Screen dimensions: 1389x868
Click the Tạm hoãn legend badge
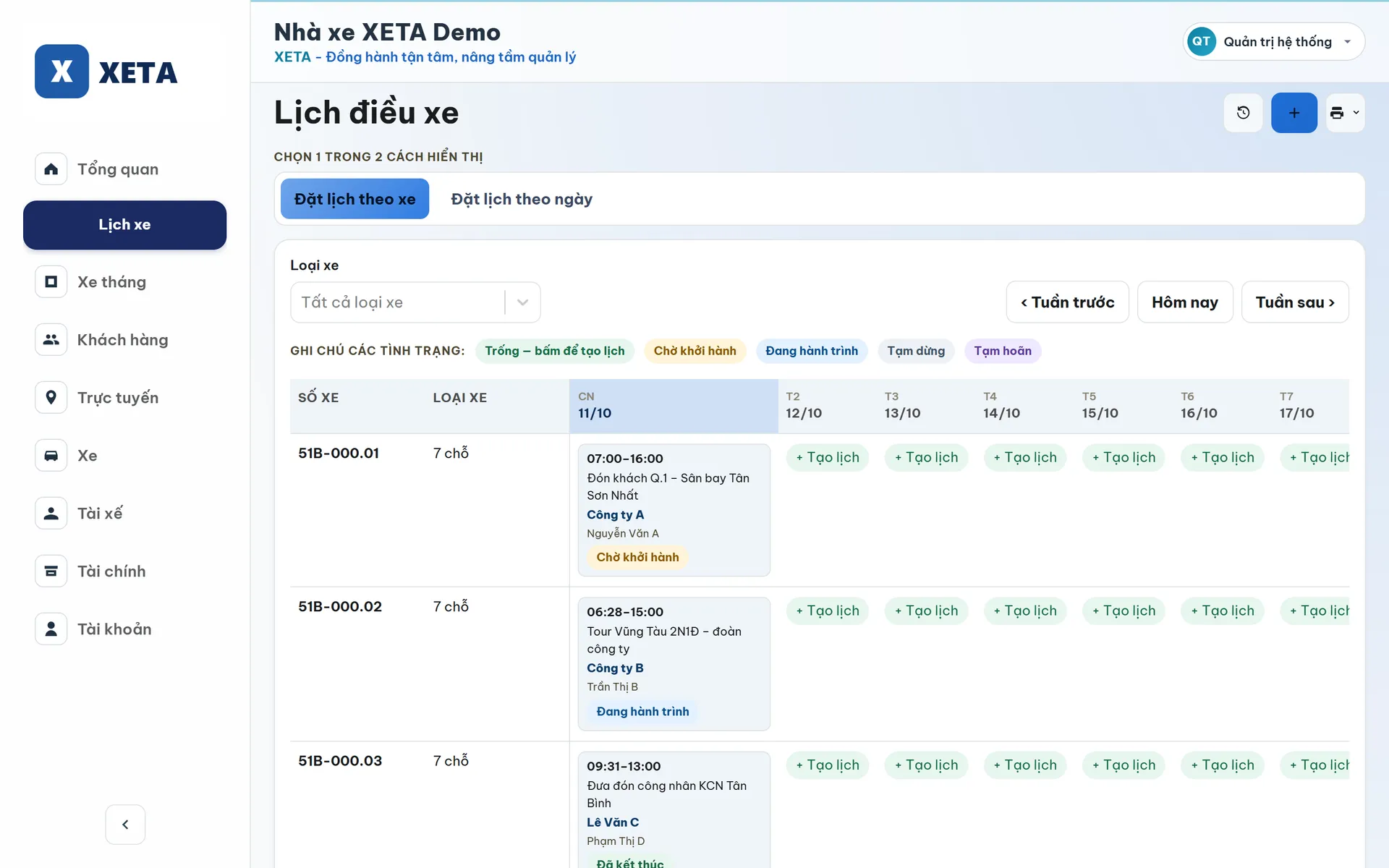1003,351
